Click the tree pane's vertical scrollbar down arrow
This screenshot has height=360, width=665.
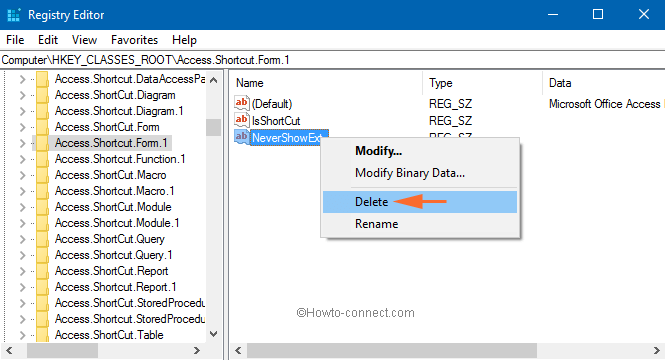pyautogui.click(x=214, y=334)
